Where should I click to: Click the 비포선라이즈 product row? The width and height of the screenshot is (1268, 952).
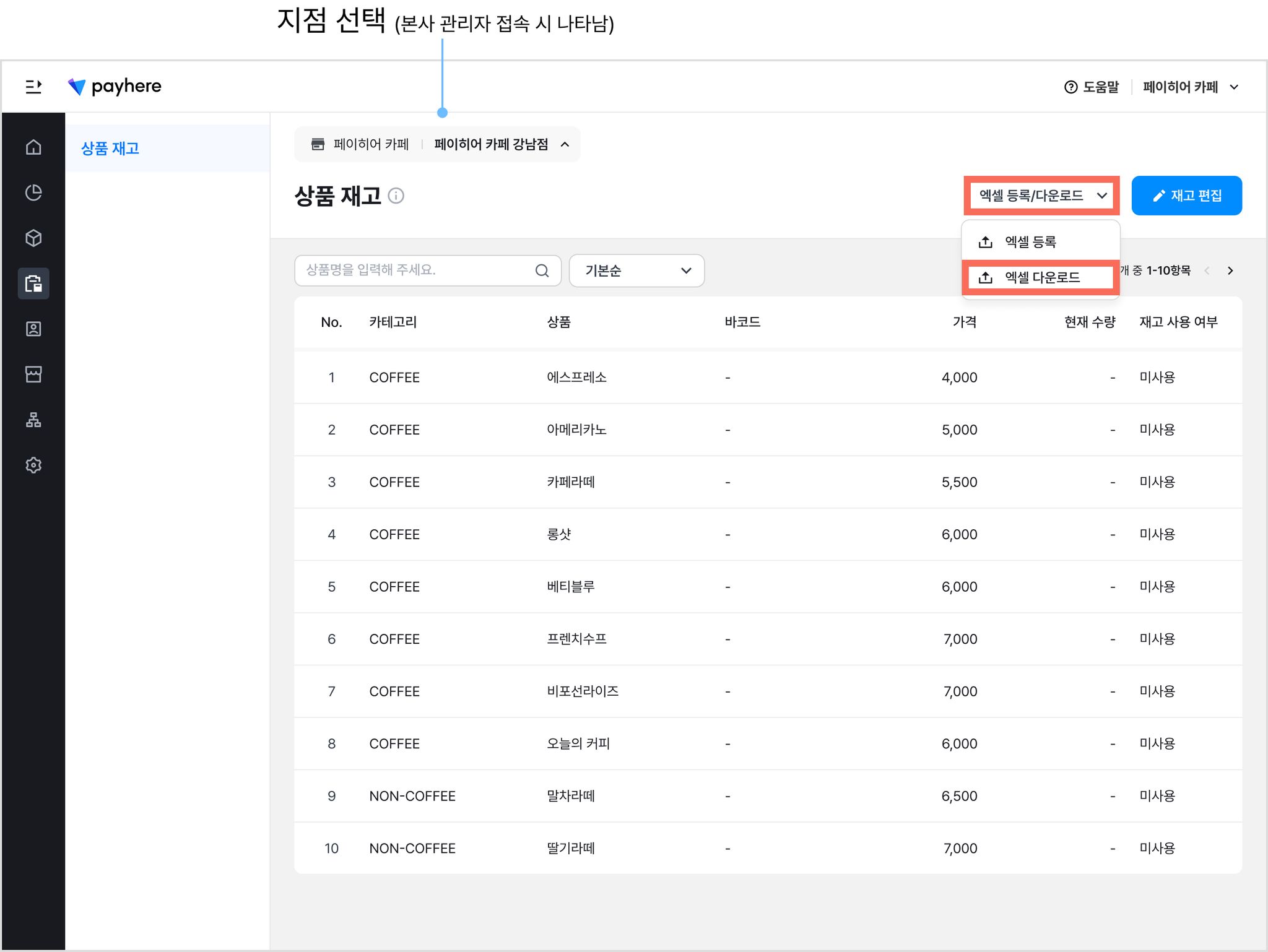coord(768,691)
